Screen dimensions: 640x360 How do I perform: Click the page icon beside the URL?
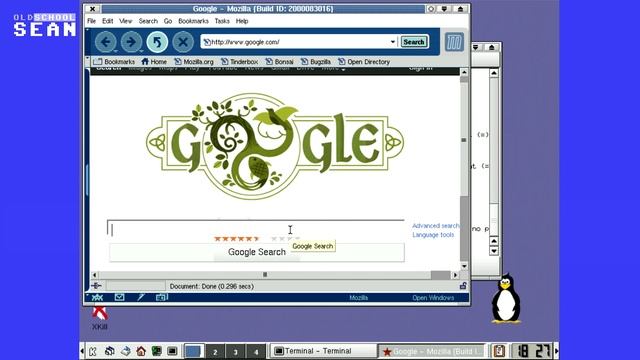(207, 42)
